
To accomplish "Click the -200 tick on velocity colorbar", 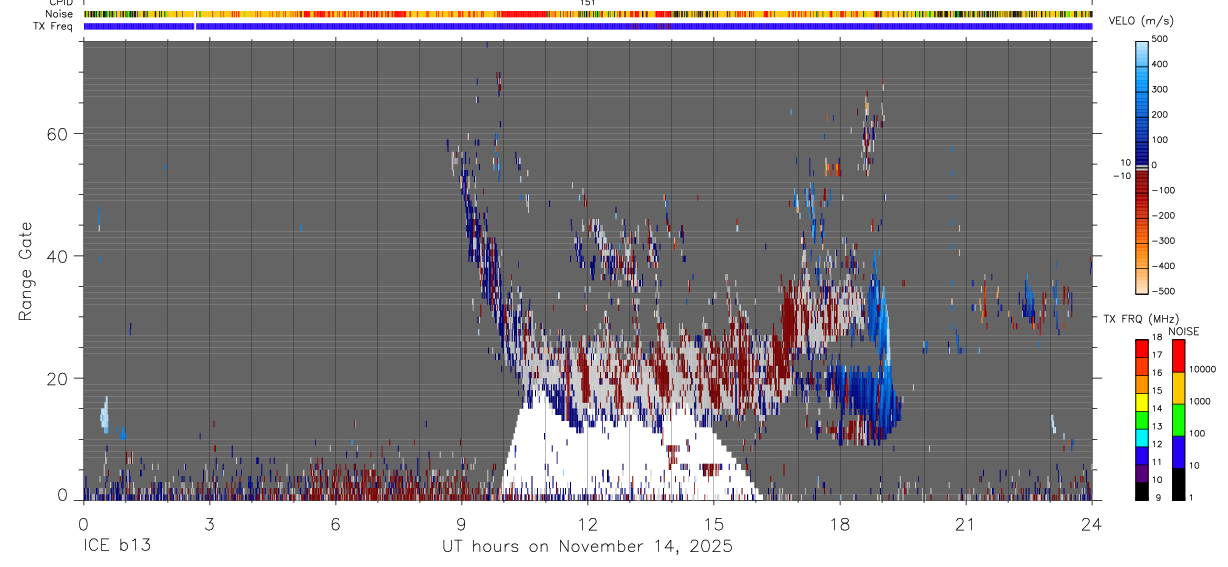I will (1163, 215).
